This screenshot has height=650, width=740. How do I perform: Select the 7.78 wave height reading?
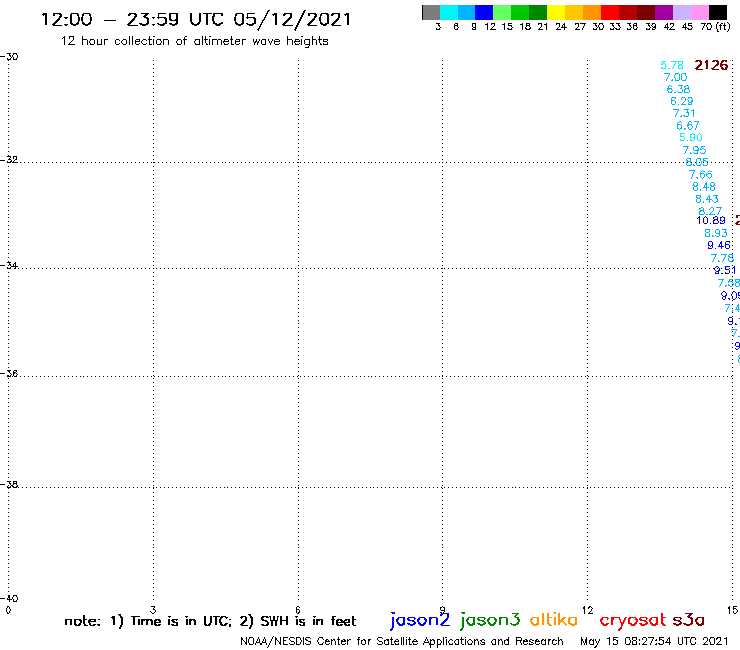722,258
